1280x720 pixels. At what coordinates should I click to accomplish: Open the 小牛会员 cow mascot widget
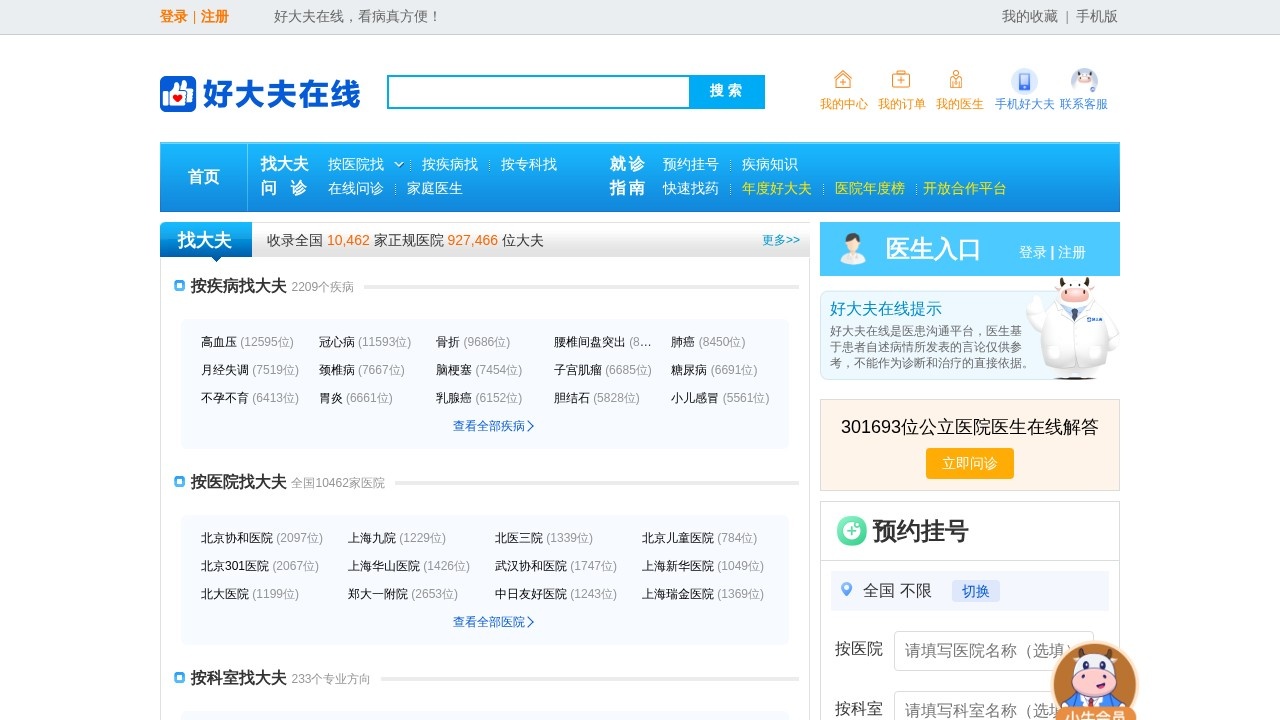(x=1095, y=681)
